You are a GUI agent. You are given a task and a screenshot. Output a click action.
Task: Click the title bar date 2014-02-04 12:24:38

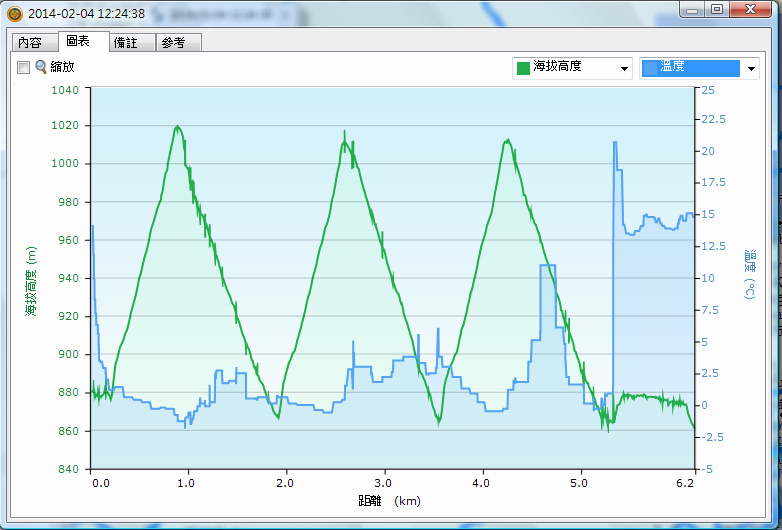pyautogui.click(x=86, y=14)
